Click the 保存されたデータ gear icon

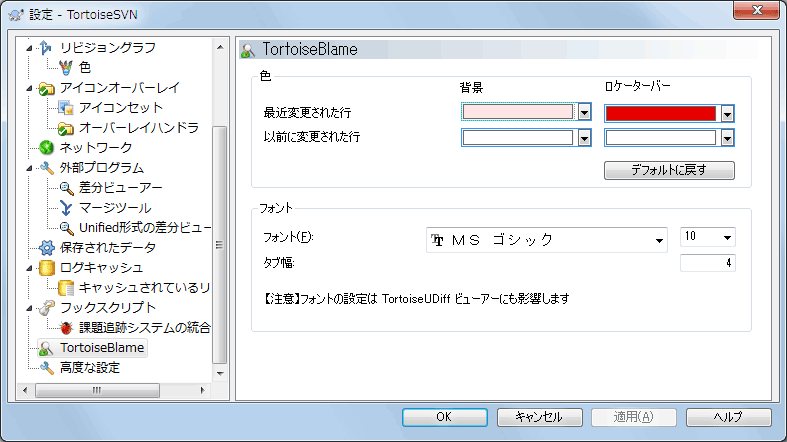[x=46, y=247]
